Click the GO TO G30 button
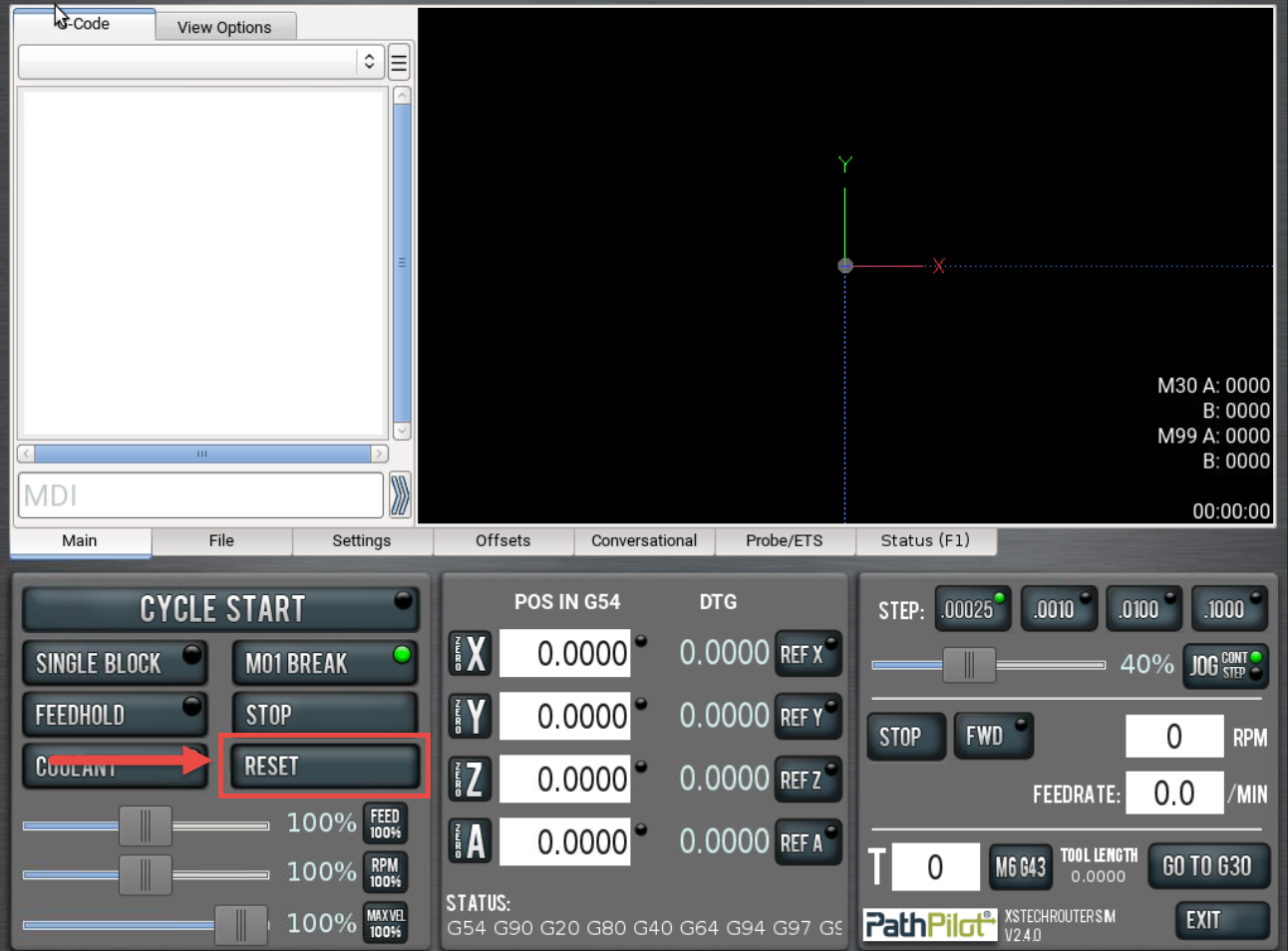This screenshot has width=1288, height=951. click(1207, 866)
